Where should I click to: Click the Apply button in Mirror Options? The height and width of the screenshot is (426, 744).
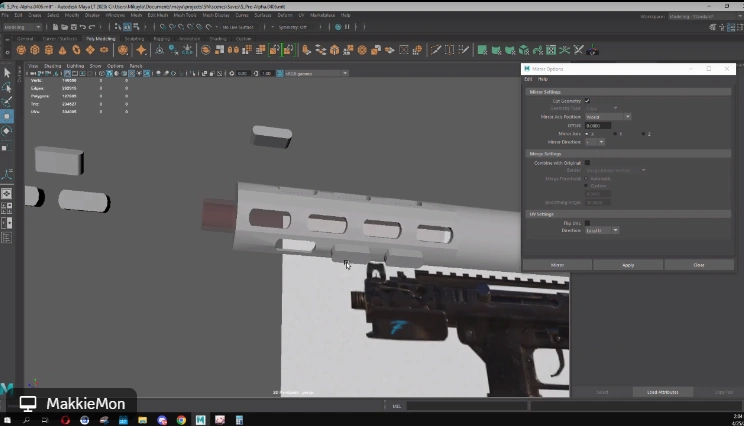click(x=628, y=265)
